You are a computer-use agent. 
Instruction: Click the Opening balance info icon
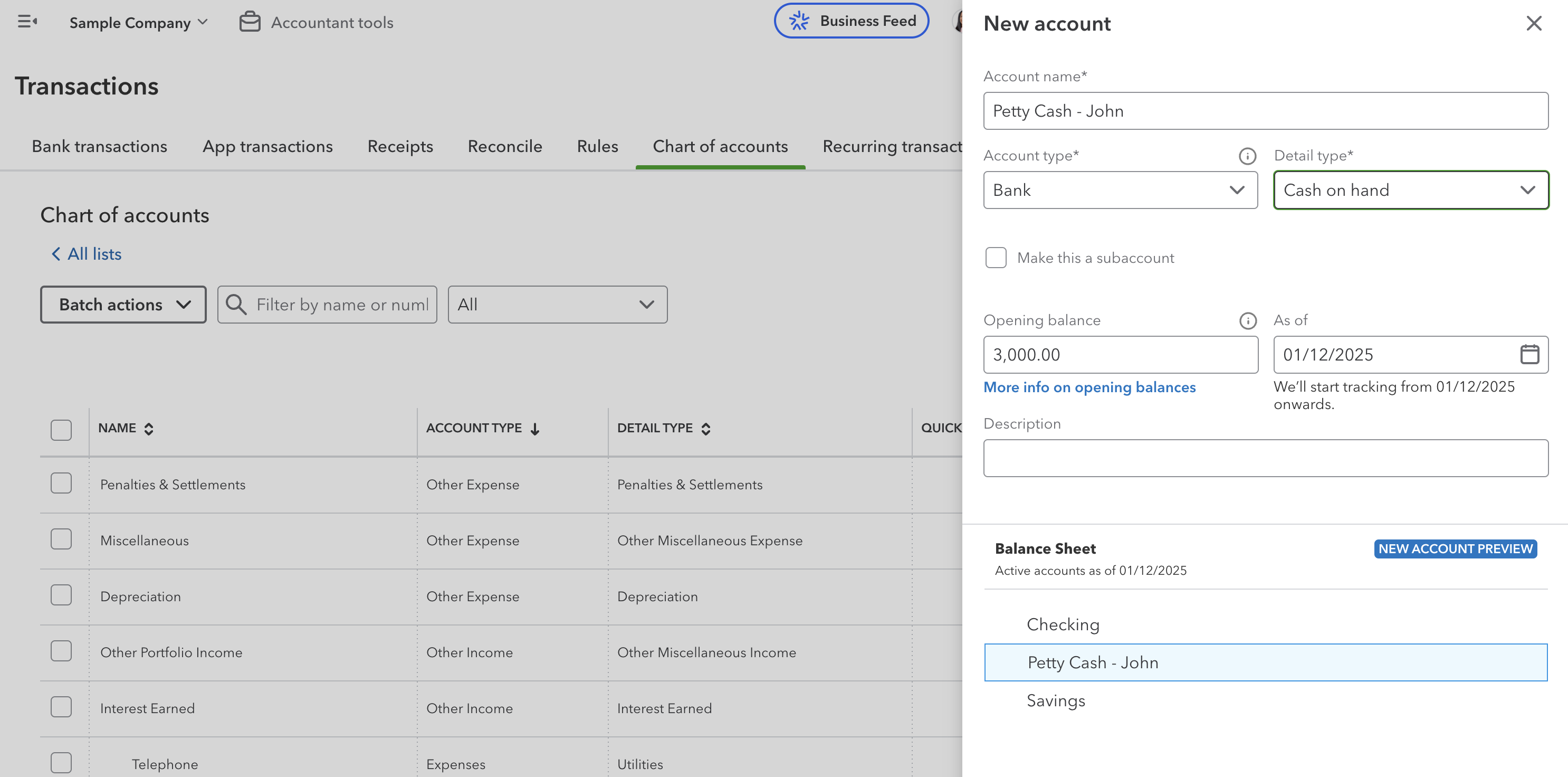[1247, 321]
